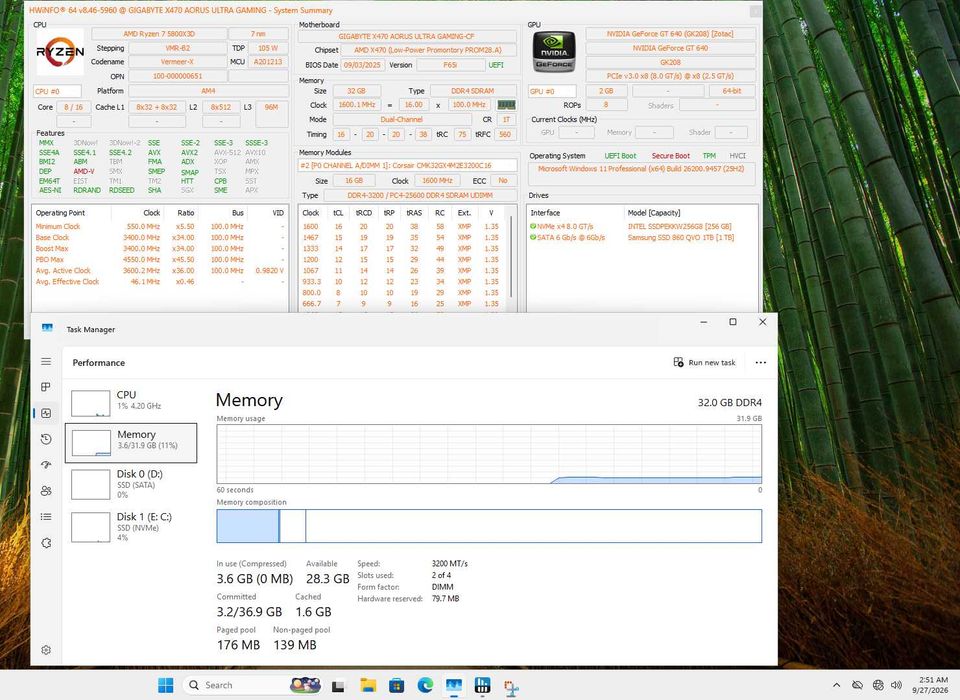Open Task View from the taskbar
This screenshot has height=700, width=960.
pos(338,685)
